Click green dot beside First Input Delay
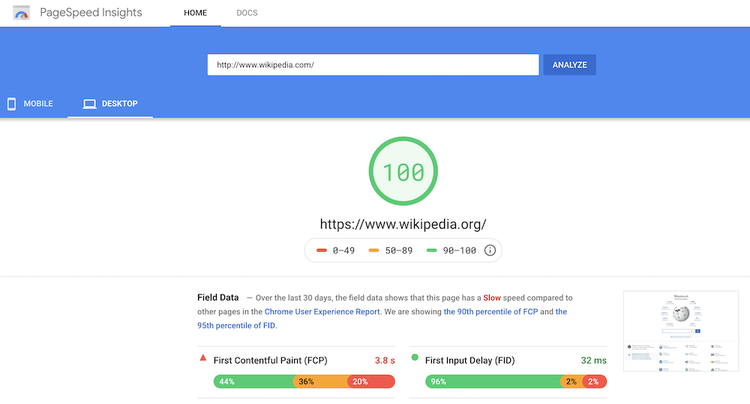 pyautogui.click(x=415, y=357)
